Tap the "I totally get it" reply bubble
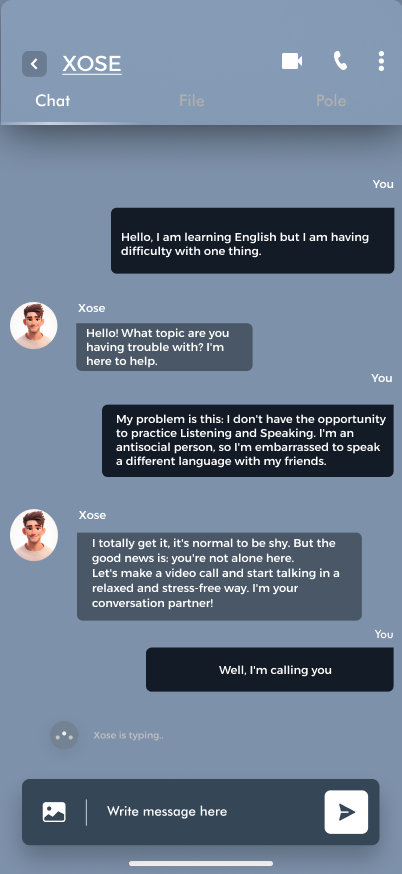The image size is (402, 874). [219, 576]
